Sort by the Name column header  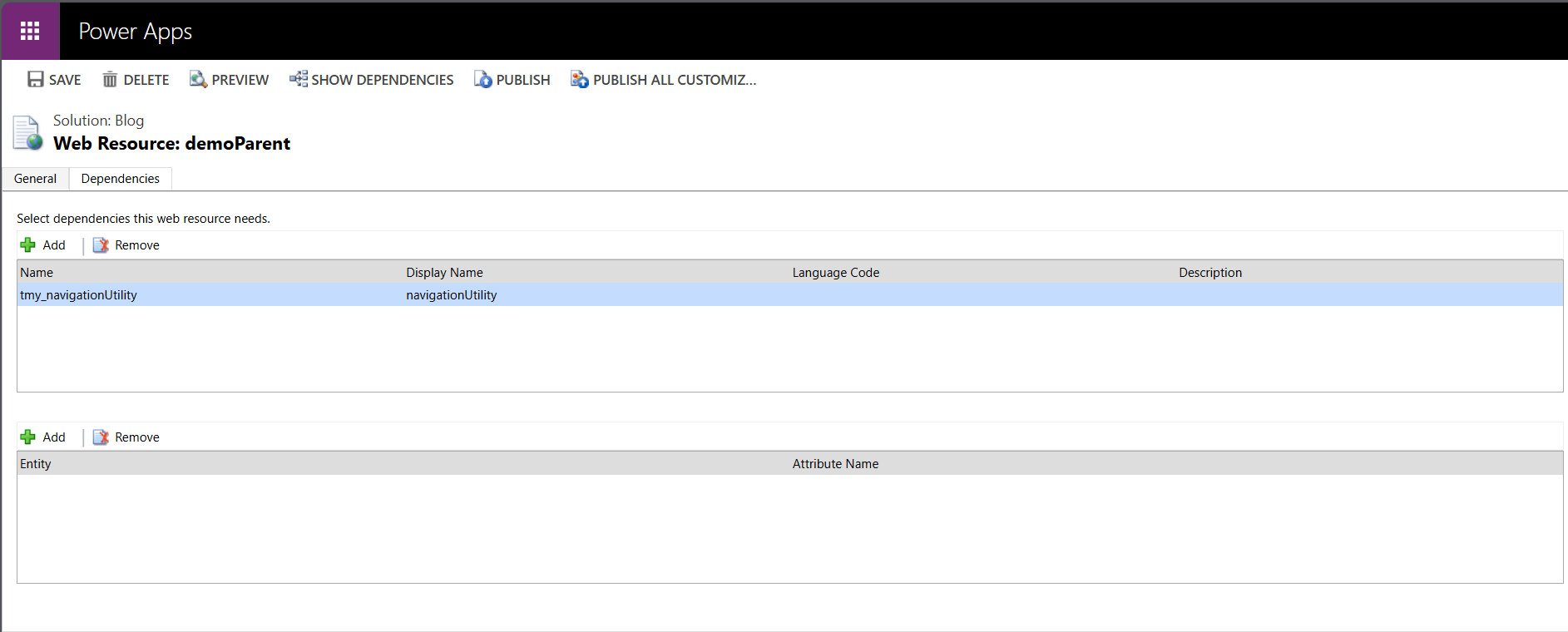tap(37, 273)
